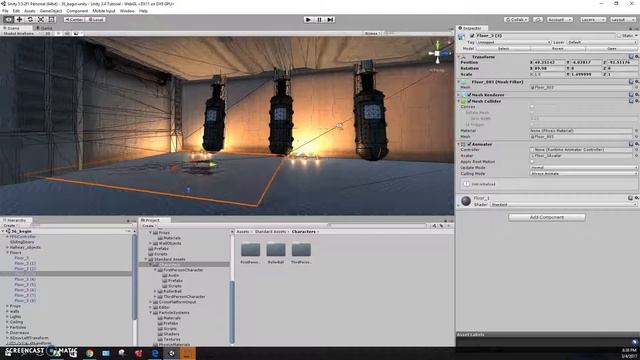
Task: Toggle the Static checkbox
Action: pyautogui.click(x=619, y=36)
